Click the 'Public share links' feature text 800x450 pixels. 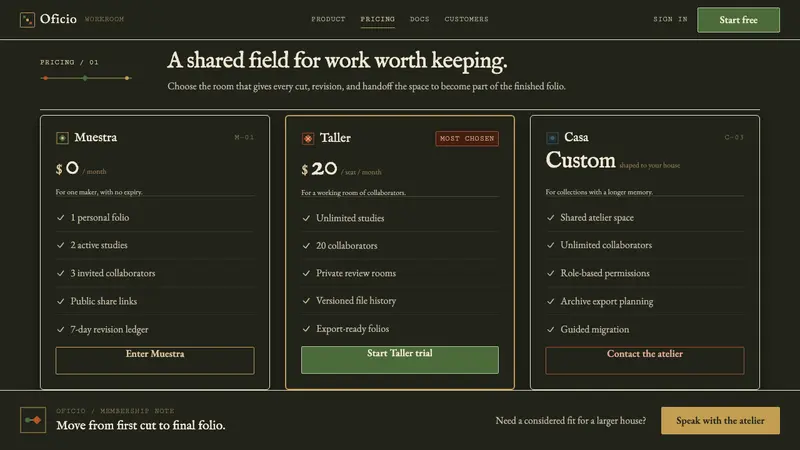(x=104, y=302)
